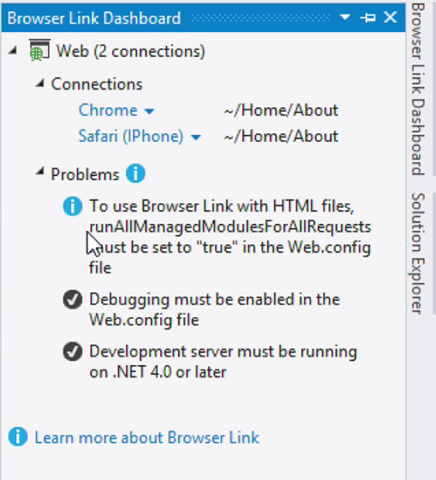Collapse the Web (2 connections) node
The image size is (436, 480).
(x=13, y=51)
